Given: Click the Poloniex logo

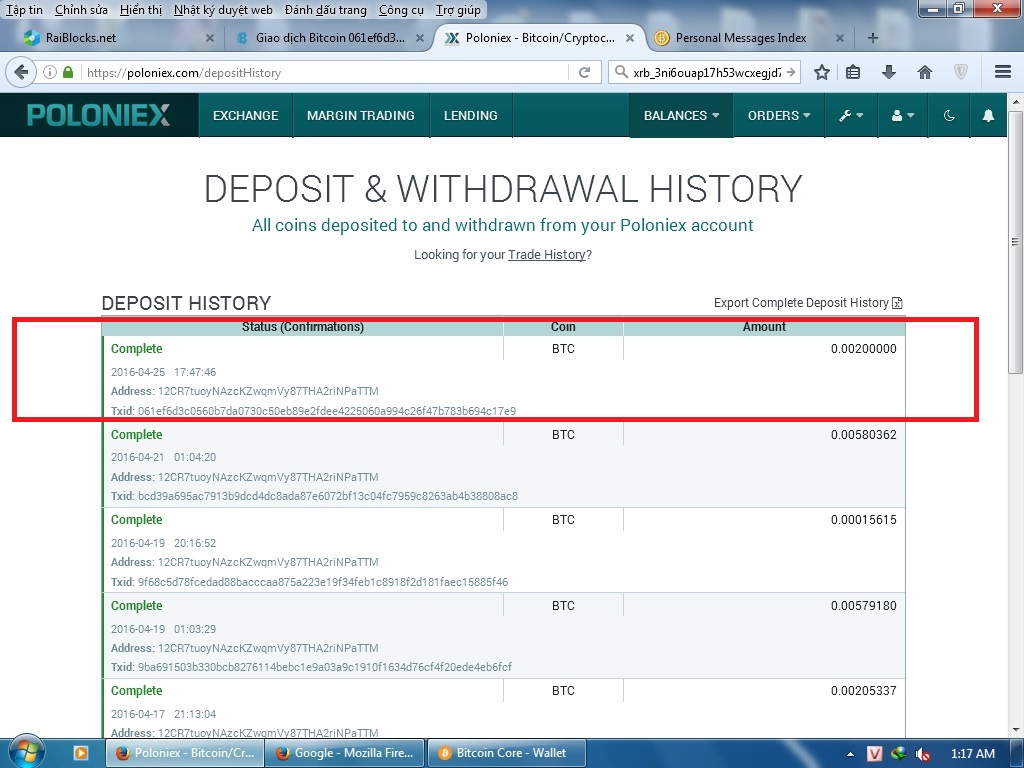Looking at the screenshot, I should click(x=99, y=116).
